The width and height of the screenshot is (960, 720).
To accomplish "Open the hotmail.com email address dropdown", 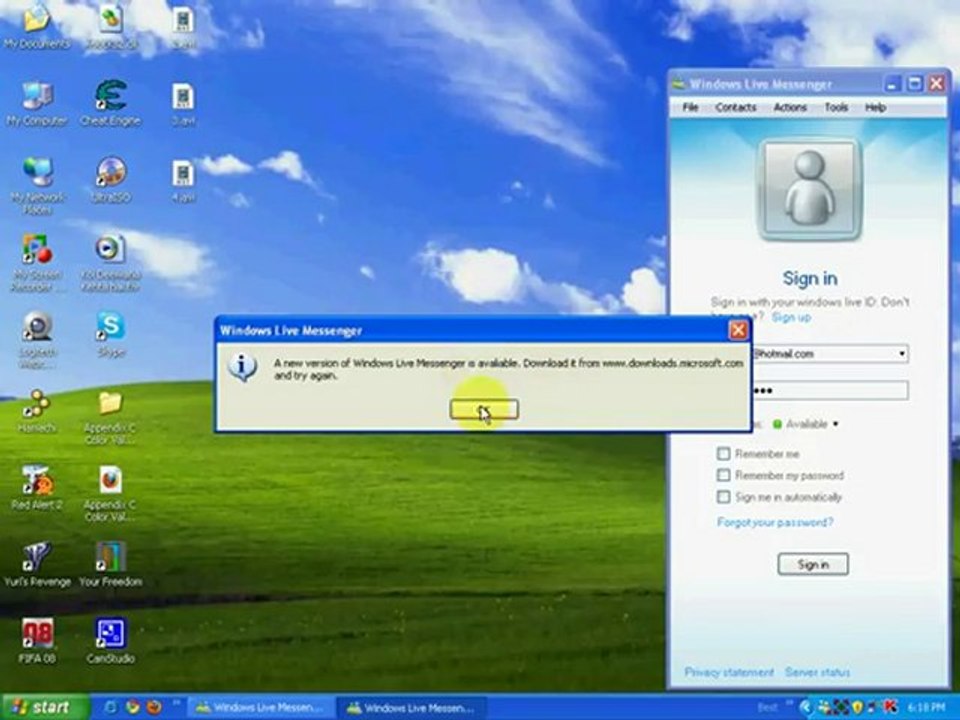I will point(901,354).
